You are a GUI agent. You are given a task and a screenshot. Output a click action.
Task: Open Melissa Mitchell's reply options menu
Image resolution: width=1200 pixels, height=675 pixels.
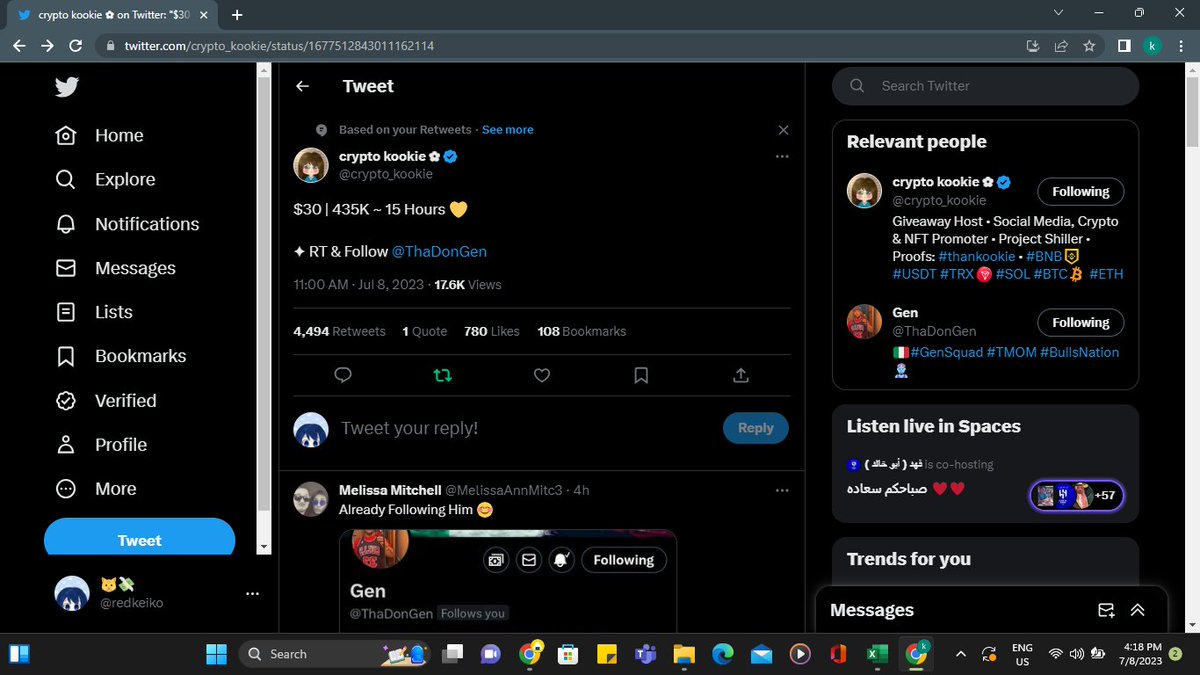tap(782, 490)
